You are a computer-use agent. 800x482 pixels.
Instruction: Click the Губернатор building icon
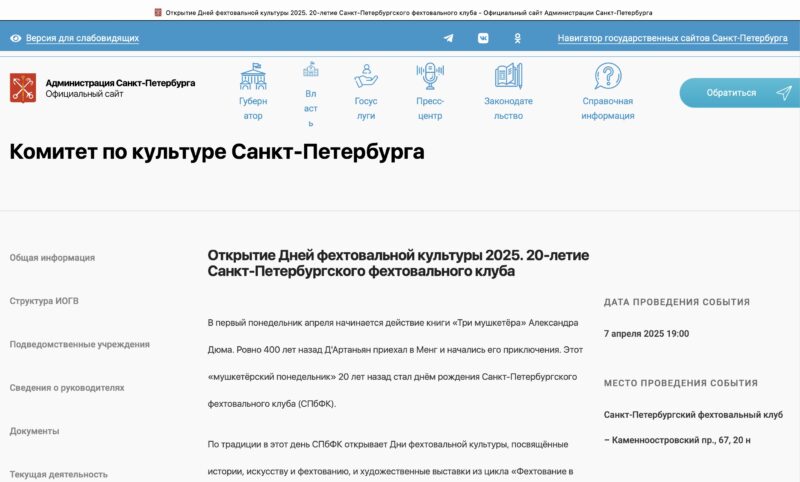(253, 76)
